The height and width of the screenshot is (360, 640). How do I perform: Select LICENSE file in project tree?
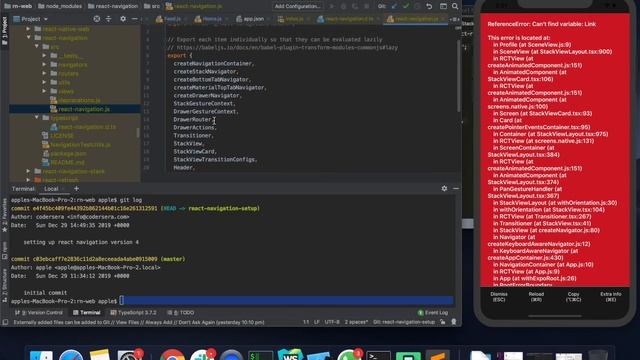[x=58, y=136]
